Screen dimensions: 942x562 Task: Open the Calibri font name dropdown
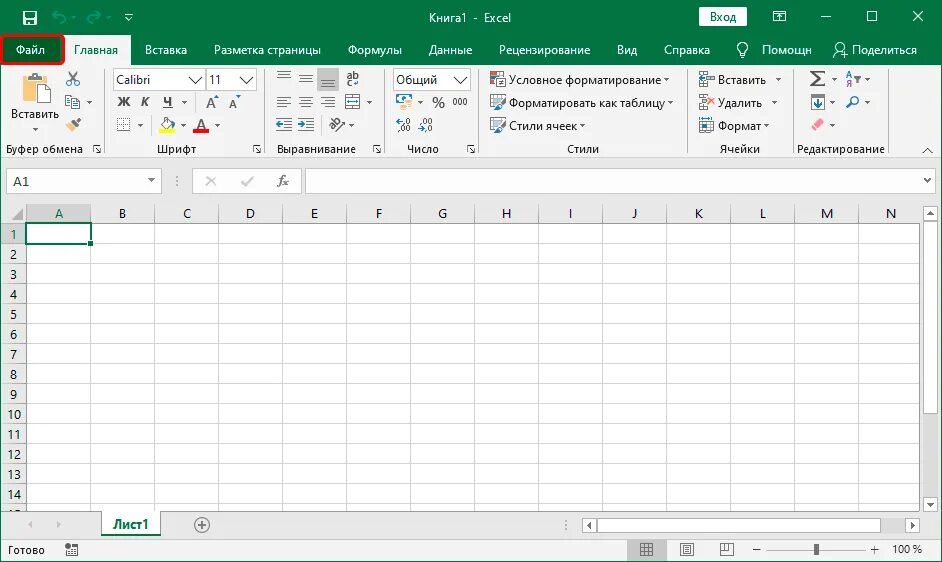tap(195, 80)
